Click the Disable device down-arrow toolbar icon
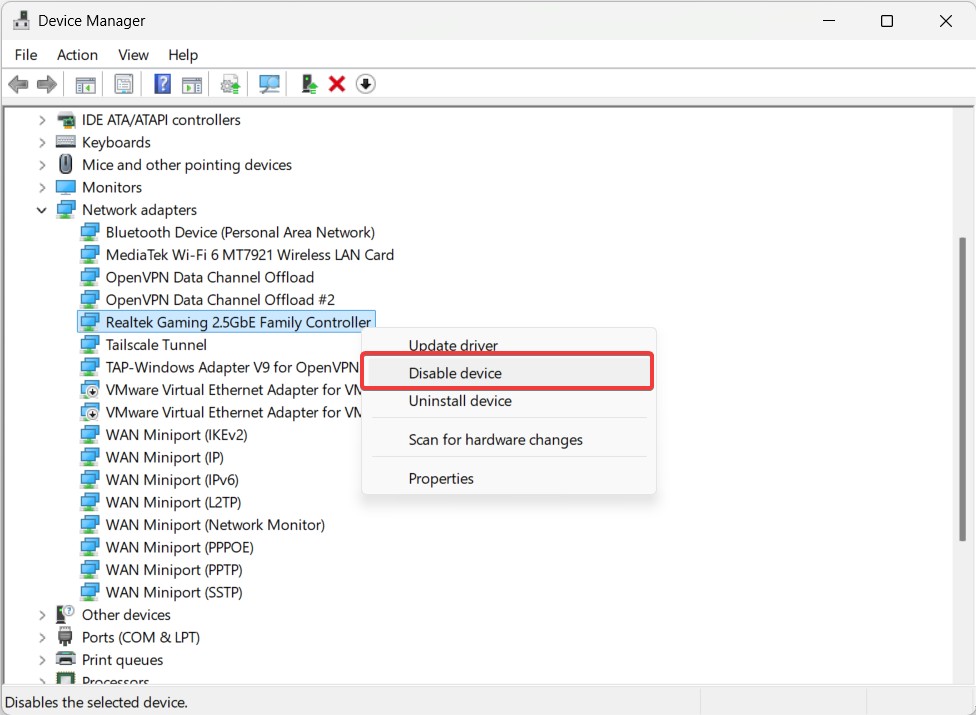Viewport: 976px width, 715px height. (x=365, y=84)
